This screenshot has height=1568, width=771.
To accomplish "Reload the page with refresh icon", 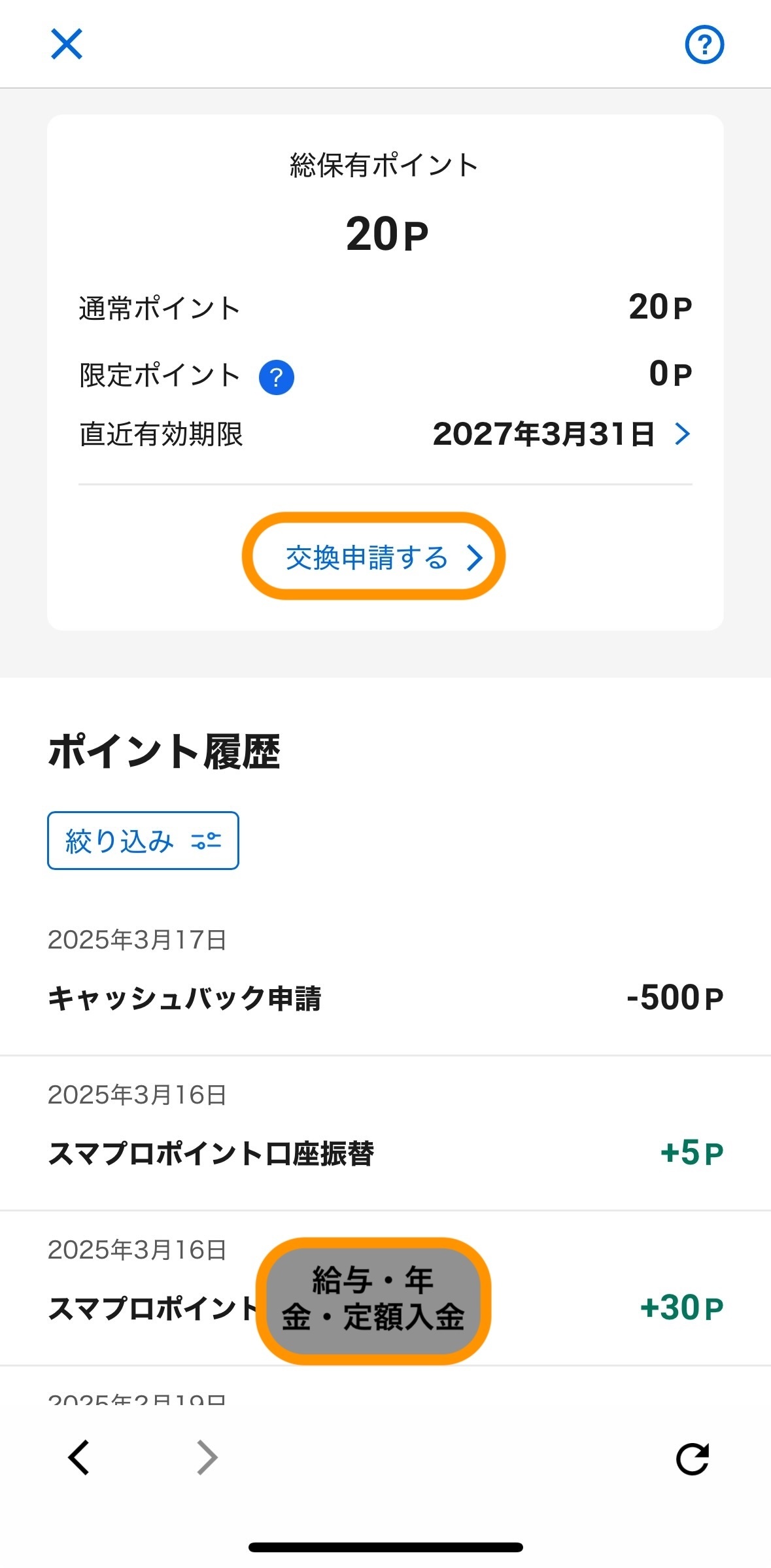I will pos(692,1459).
